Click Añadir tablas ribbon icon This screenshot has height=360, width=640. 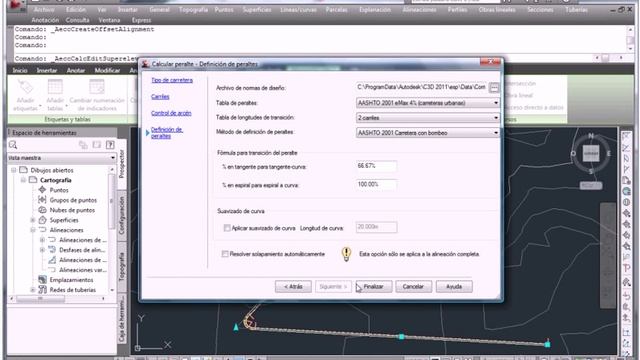(x=55, y=87)
